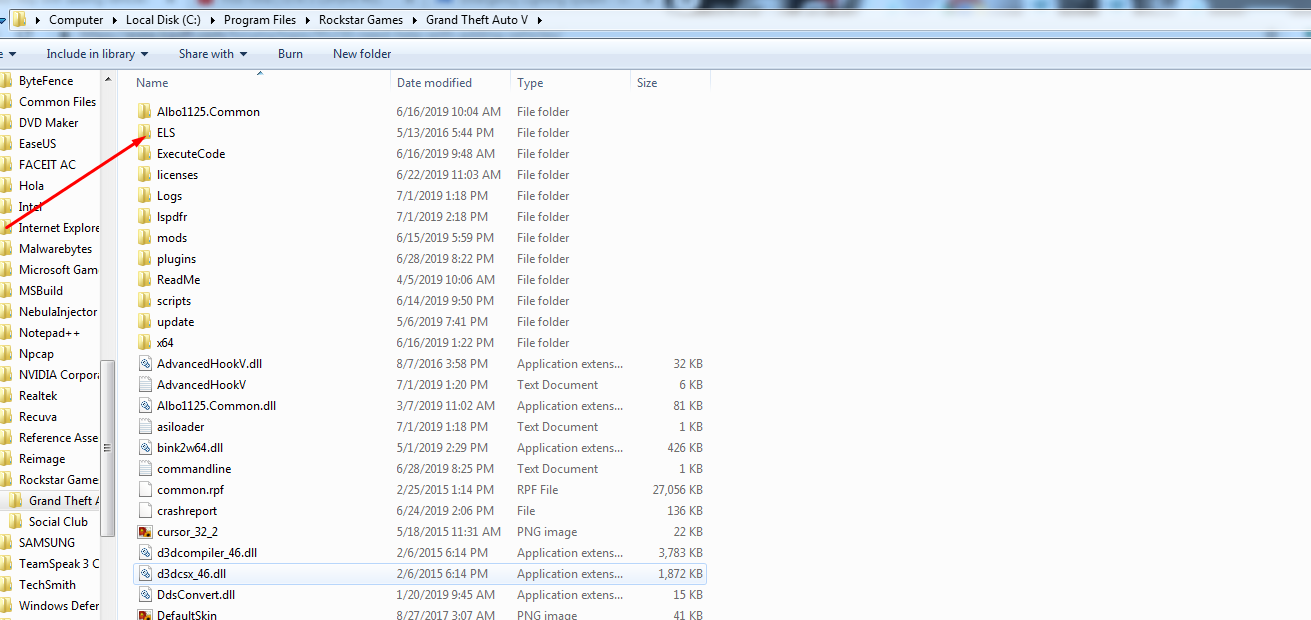Image resolution: width=1311 pixels, height=620 pixels.
Task: Click the RPF File type cell
Action: (x=538, y=490)
